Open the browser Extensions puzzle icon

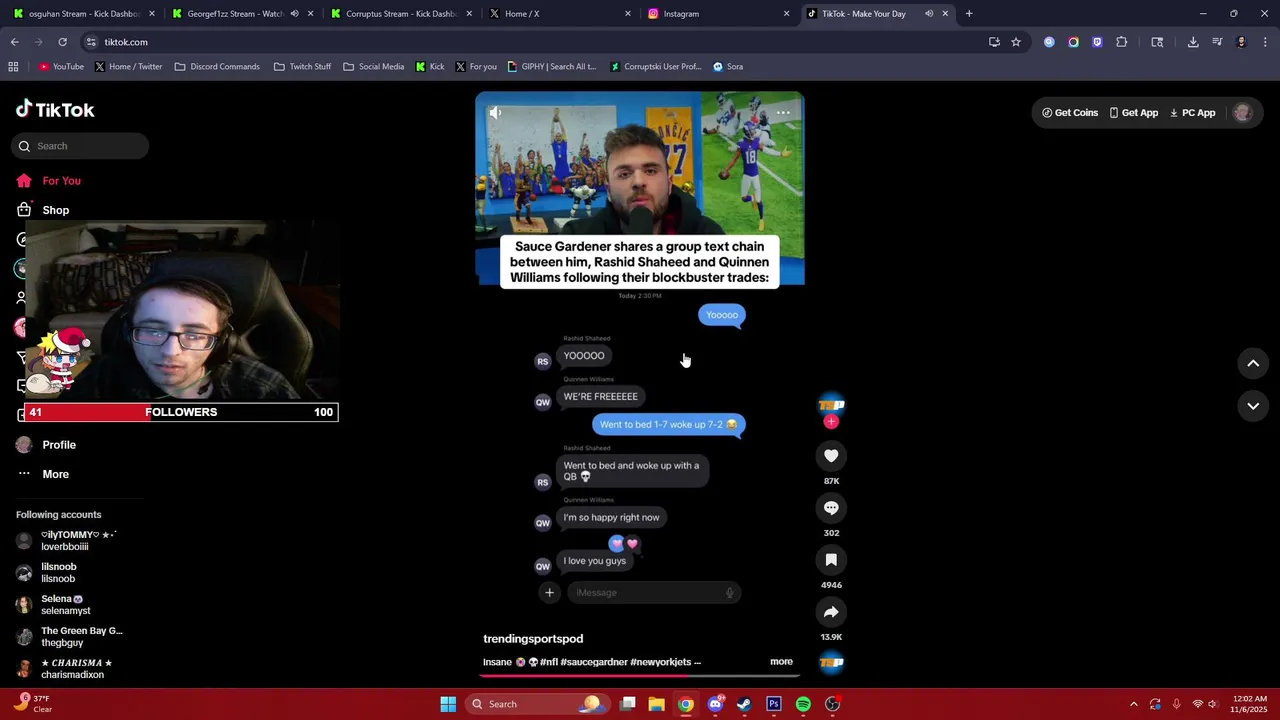[x=1121, y=42]
